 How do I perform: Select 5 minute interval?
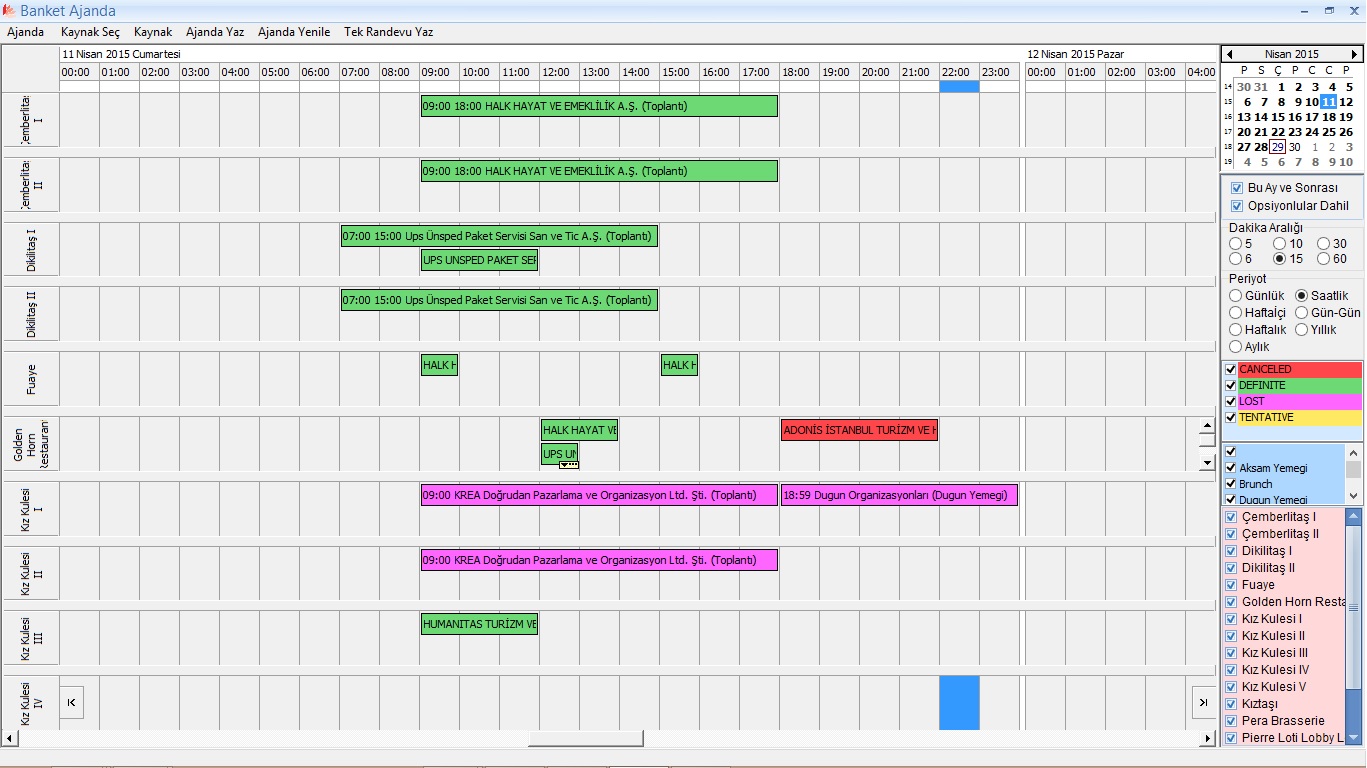[x=1236, y=244]
